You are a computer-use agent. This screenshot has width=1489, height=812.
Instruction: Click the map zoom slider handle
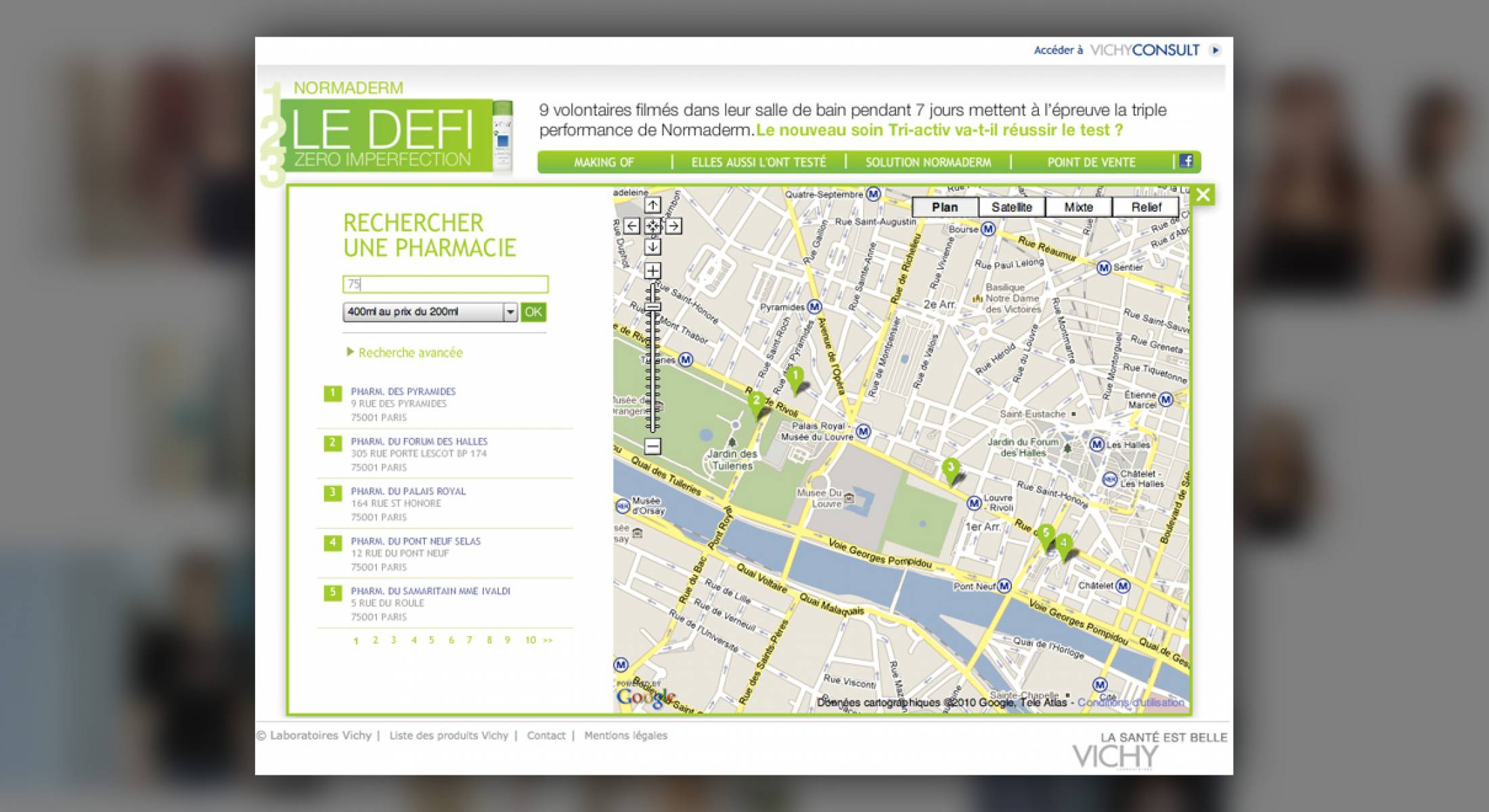(652, 307)
